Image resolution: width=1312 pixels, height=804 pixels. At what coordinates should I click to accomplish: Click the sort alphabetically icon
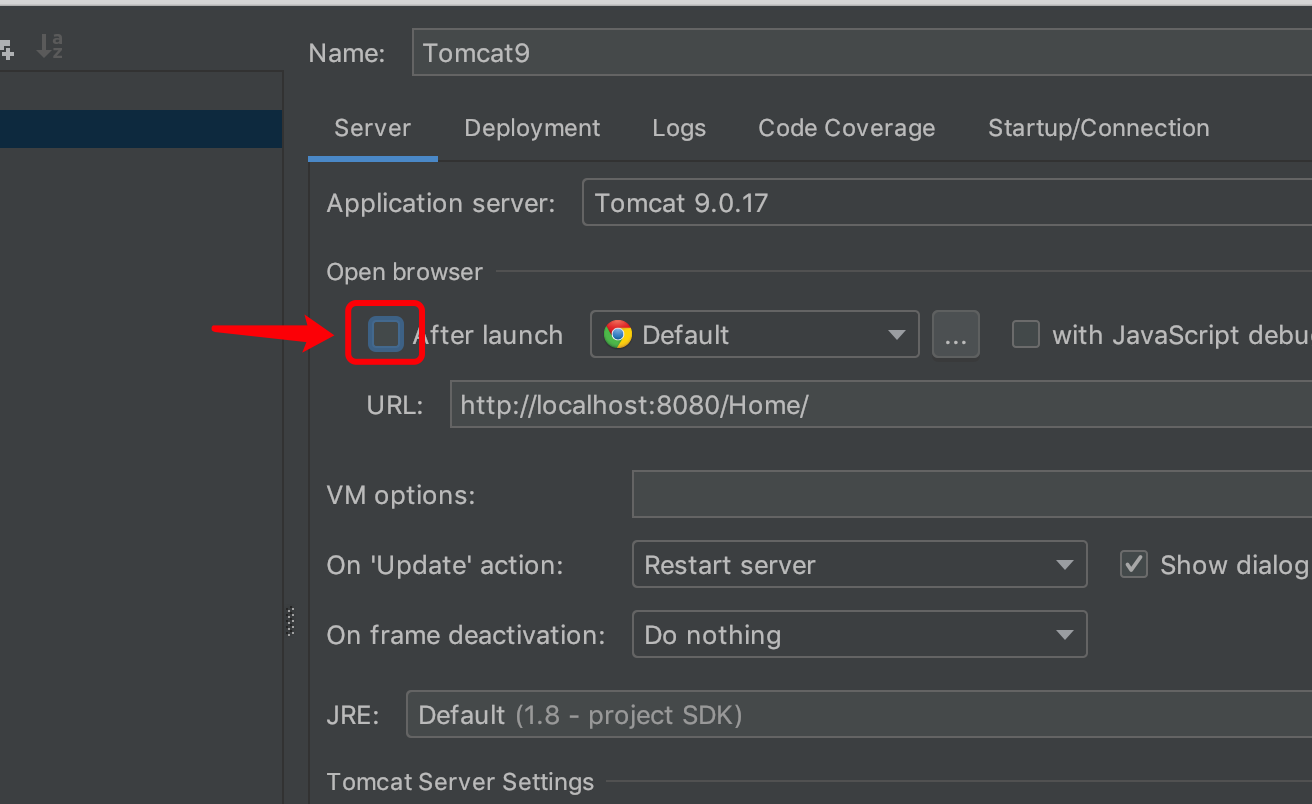[x=49, y=46]
